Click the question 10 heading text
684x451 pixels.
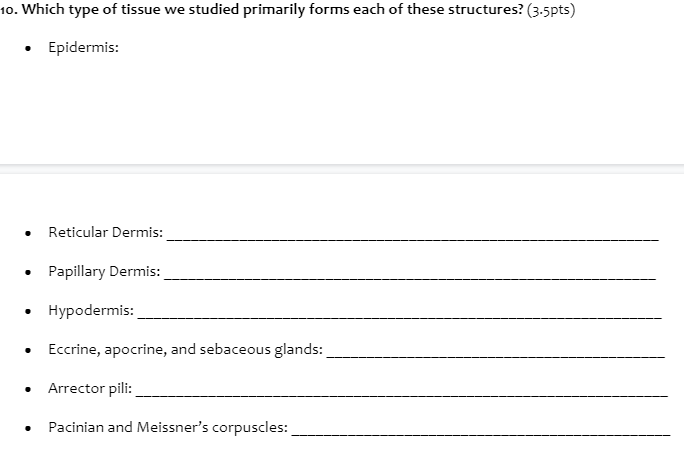(261, 9)
